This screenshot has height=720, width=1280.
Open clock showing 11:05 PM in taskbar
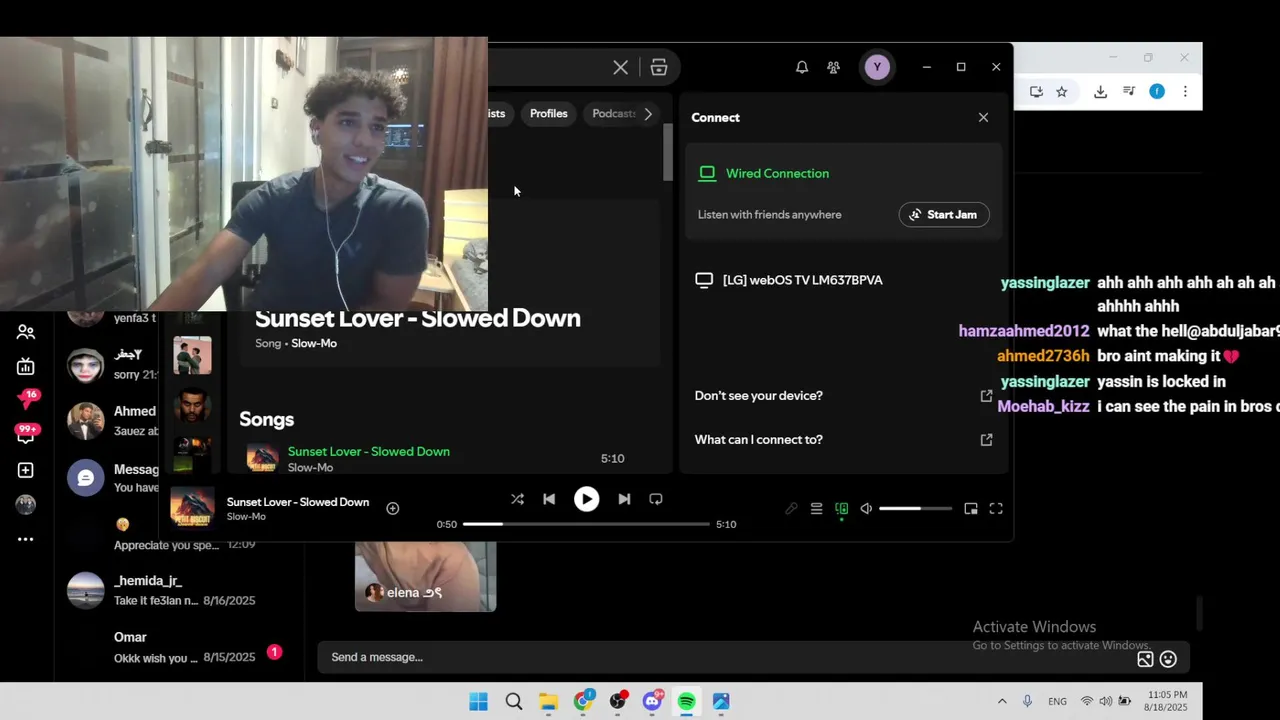pos(1168,701)
